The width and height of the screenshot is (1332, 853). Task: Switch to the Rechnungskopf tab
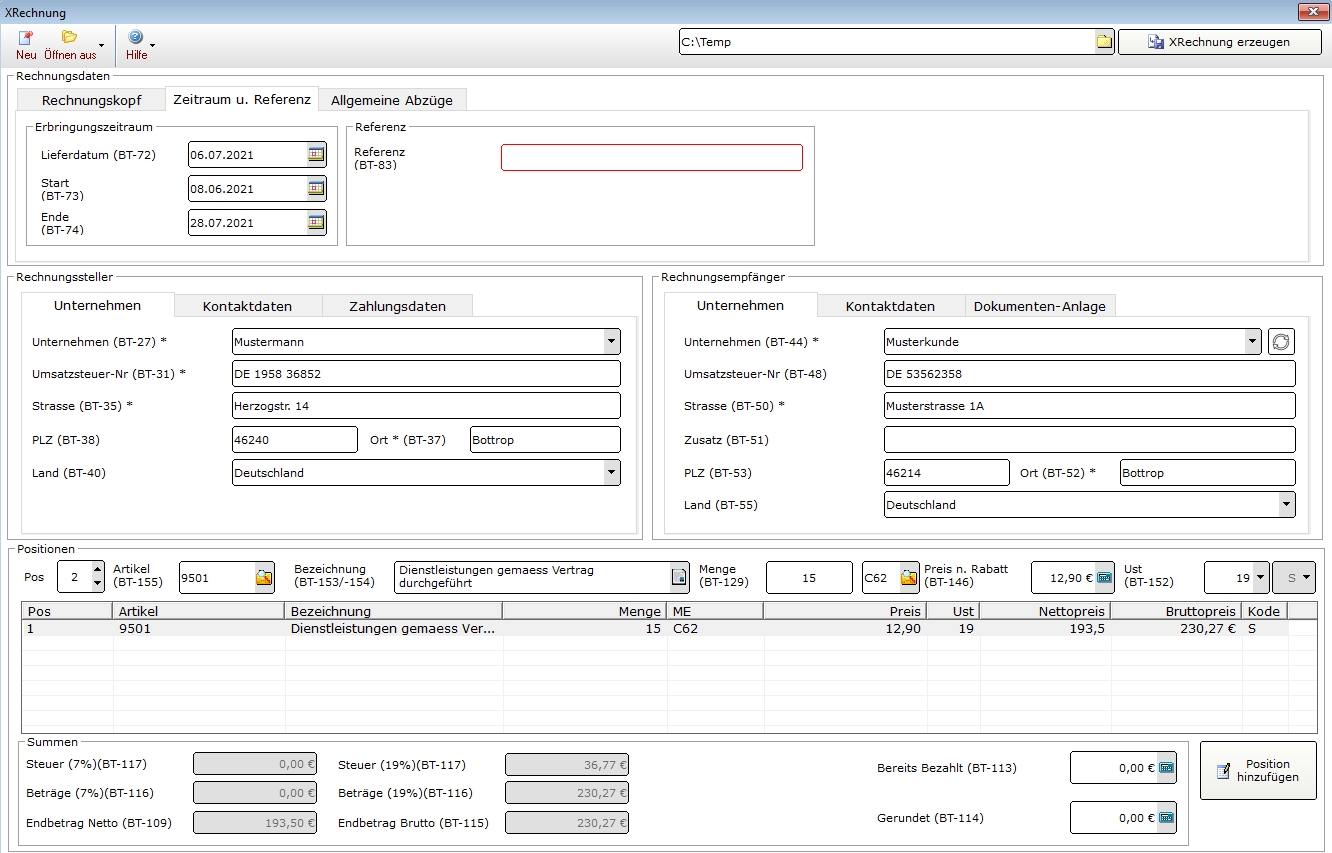(91, 100)
